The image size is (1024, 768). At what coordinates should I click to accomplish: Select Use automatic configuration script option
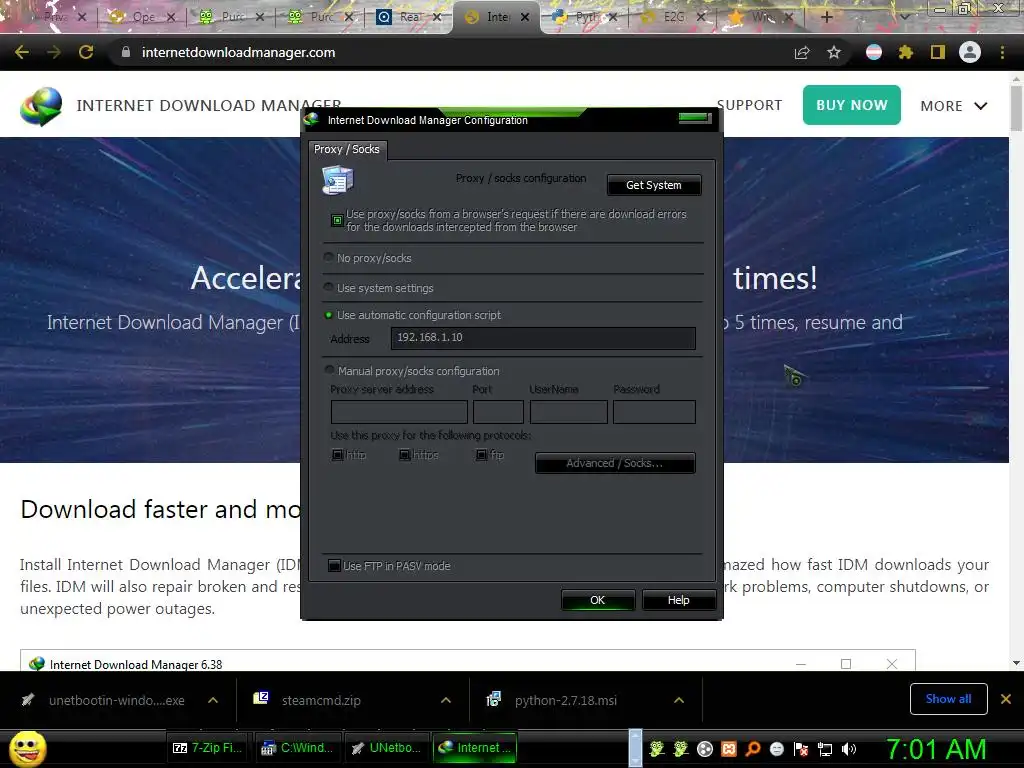coord(328,315)
